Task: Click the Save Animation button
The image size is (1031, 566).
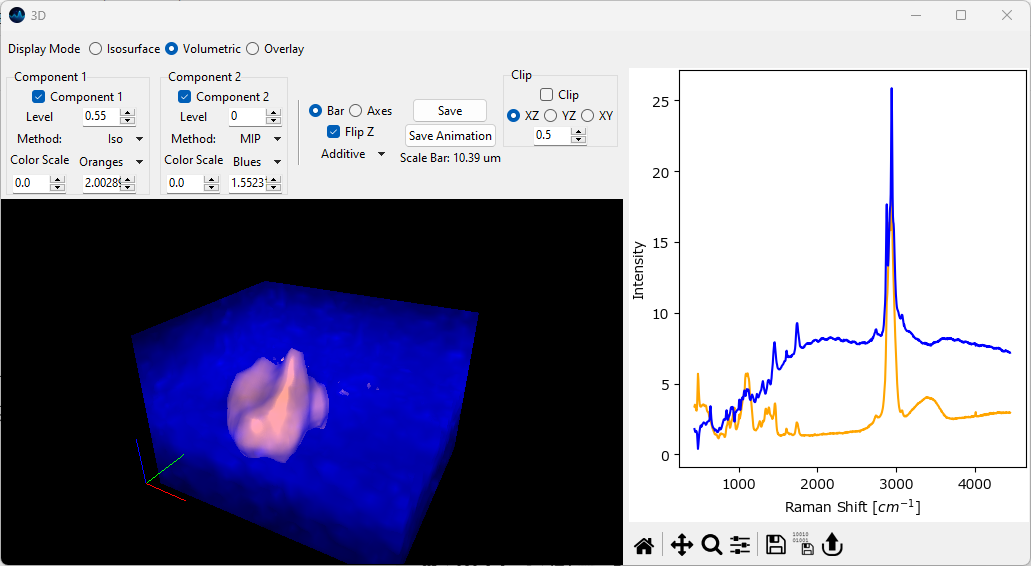Action: point(450,136)
